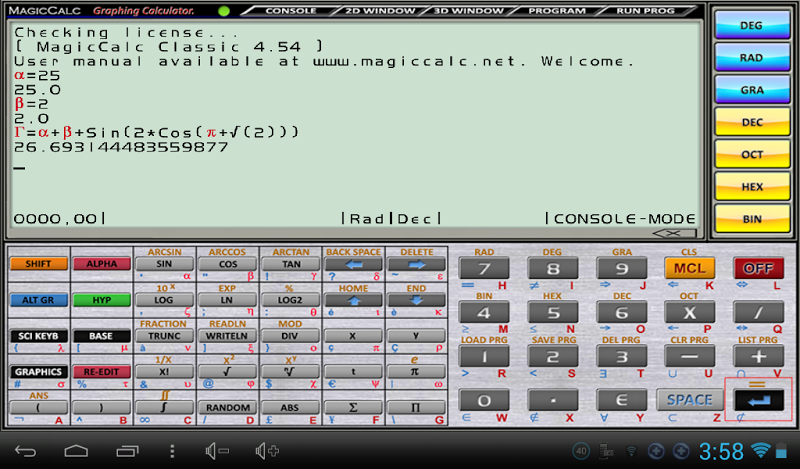
Task: Tap the DIV key
Action: pos(291,336)
